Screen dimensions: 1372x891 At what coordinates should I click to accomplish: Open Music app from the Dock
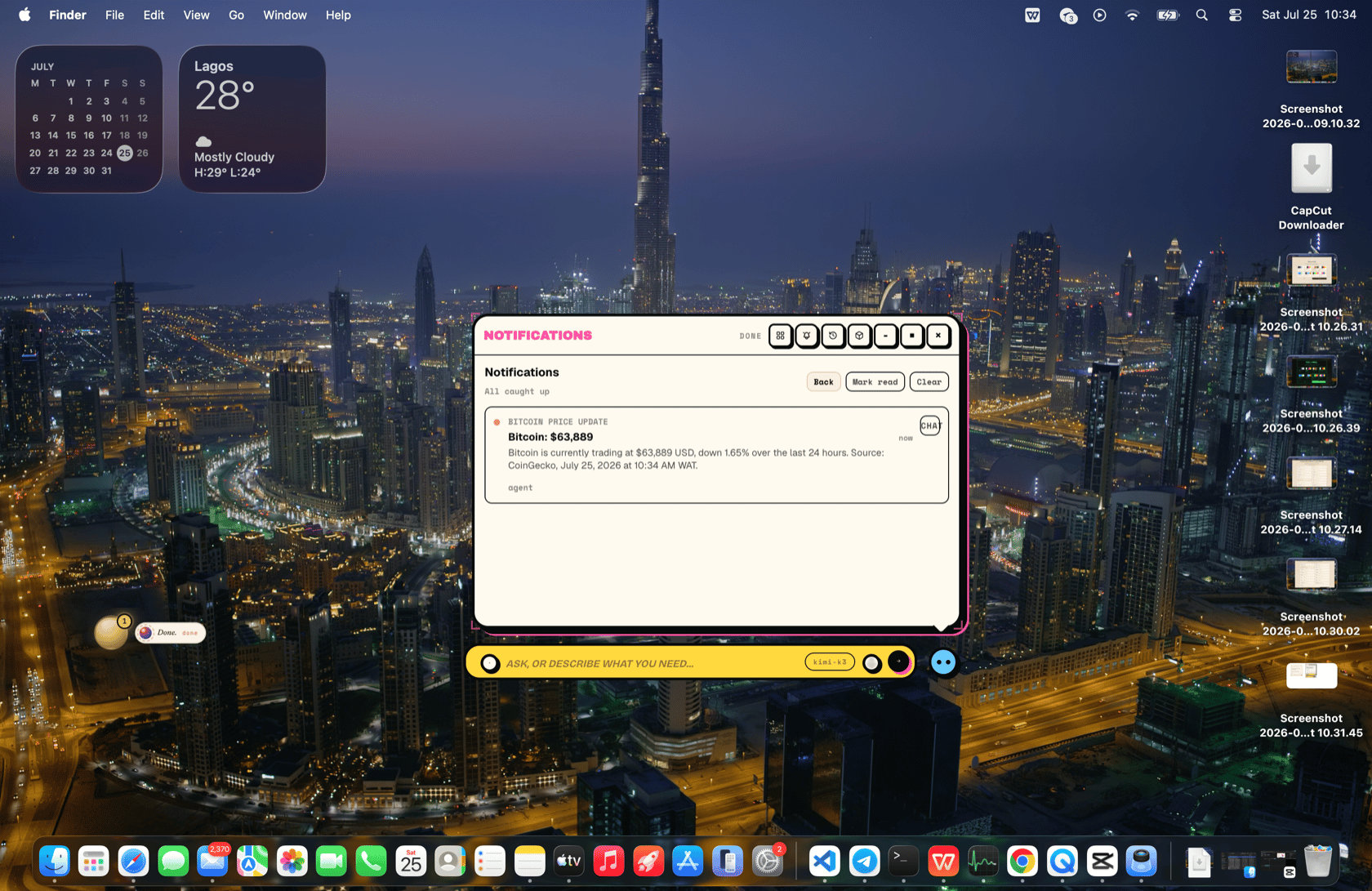608,861
